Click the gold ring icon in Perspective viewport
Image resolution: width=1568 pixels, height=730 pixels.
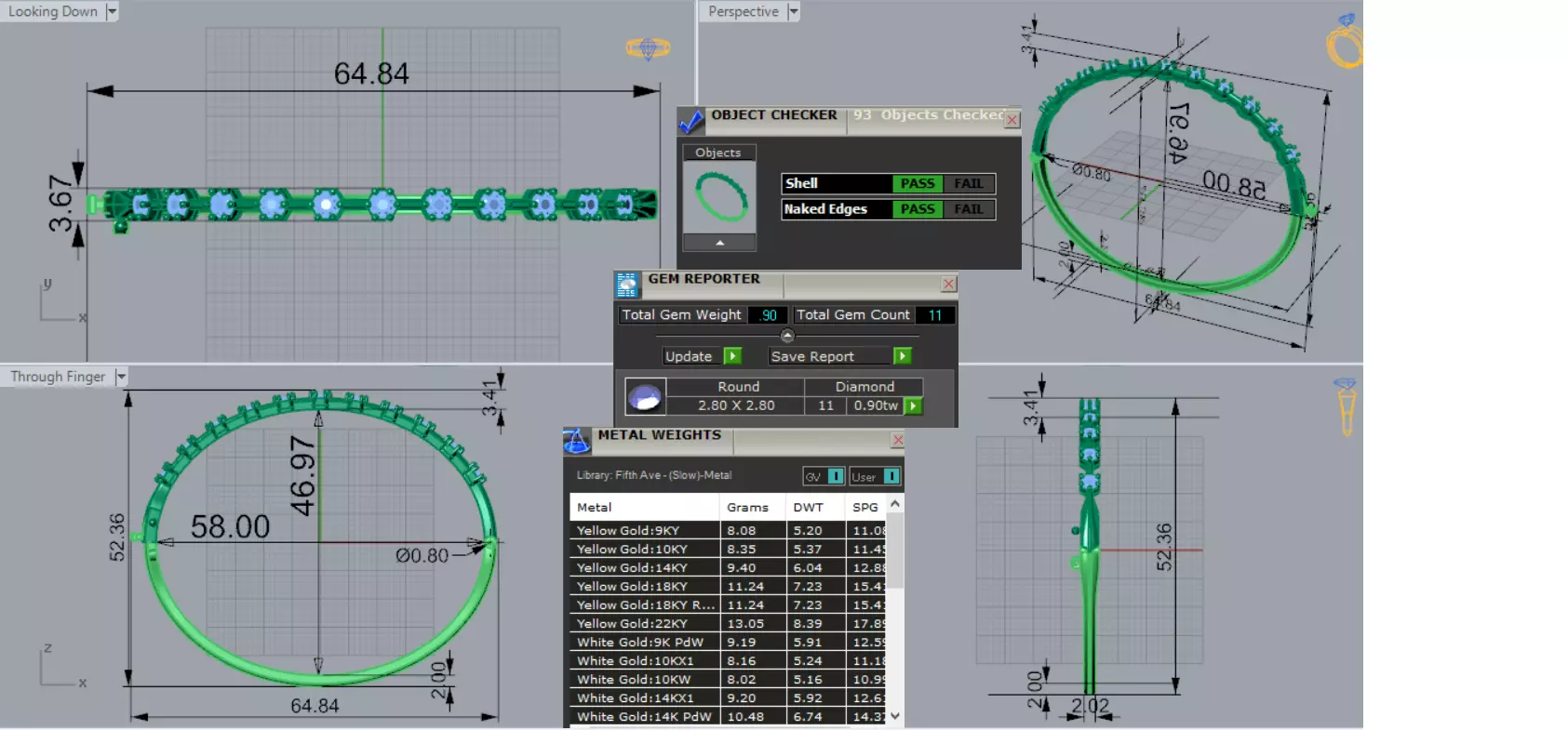pyautogui.click(x=1346, y=42)
